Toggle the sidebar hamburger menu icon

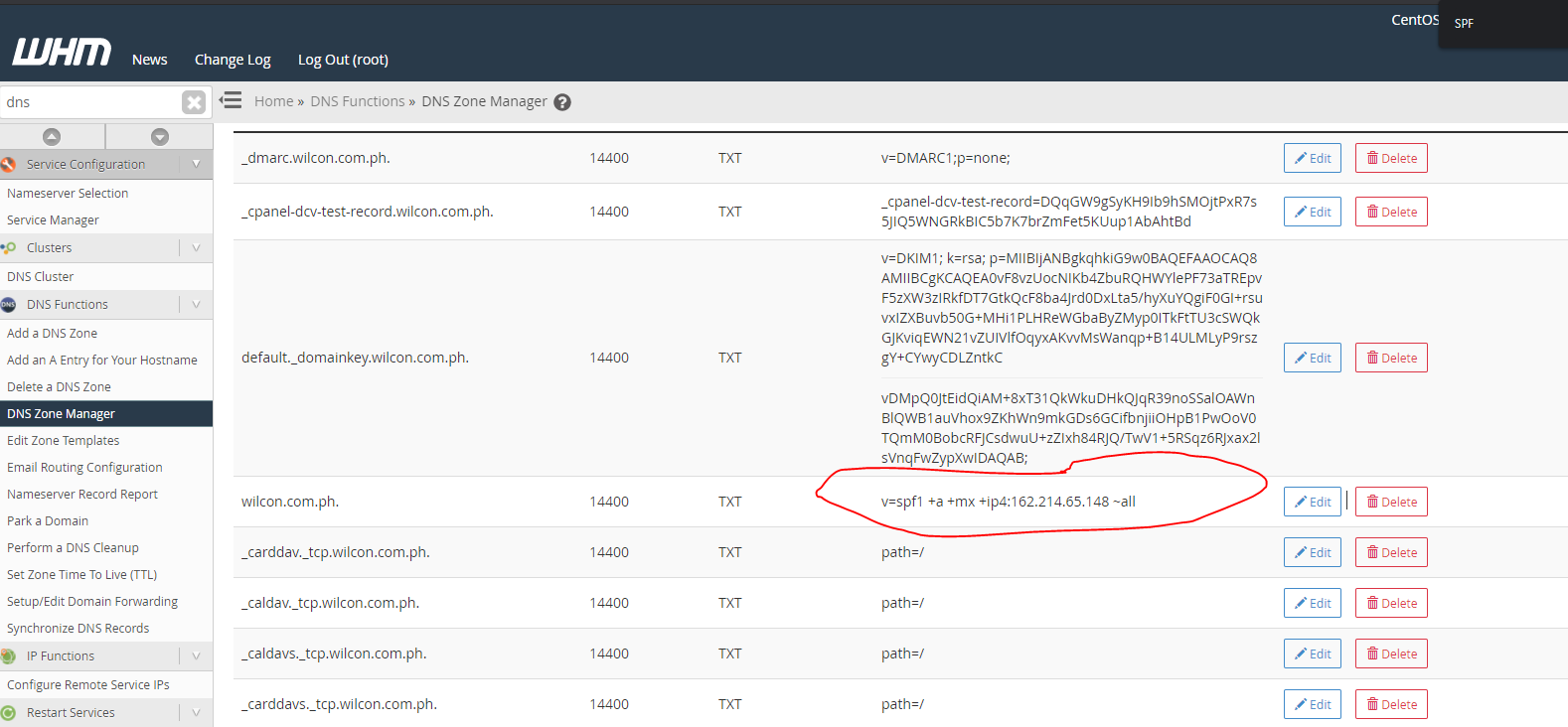tap(231, 100)
